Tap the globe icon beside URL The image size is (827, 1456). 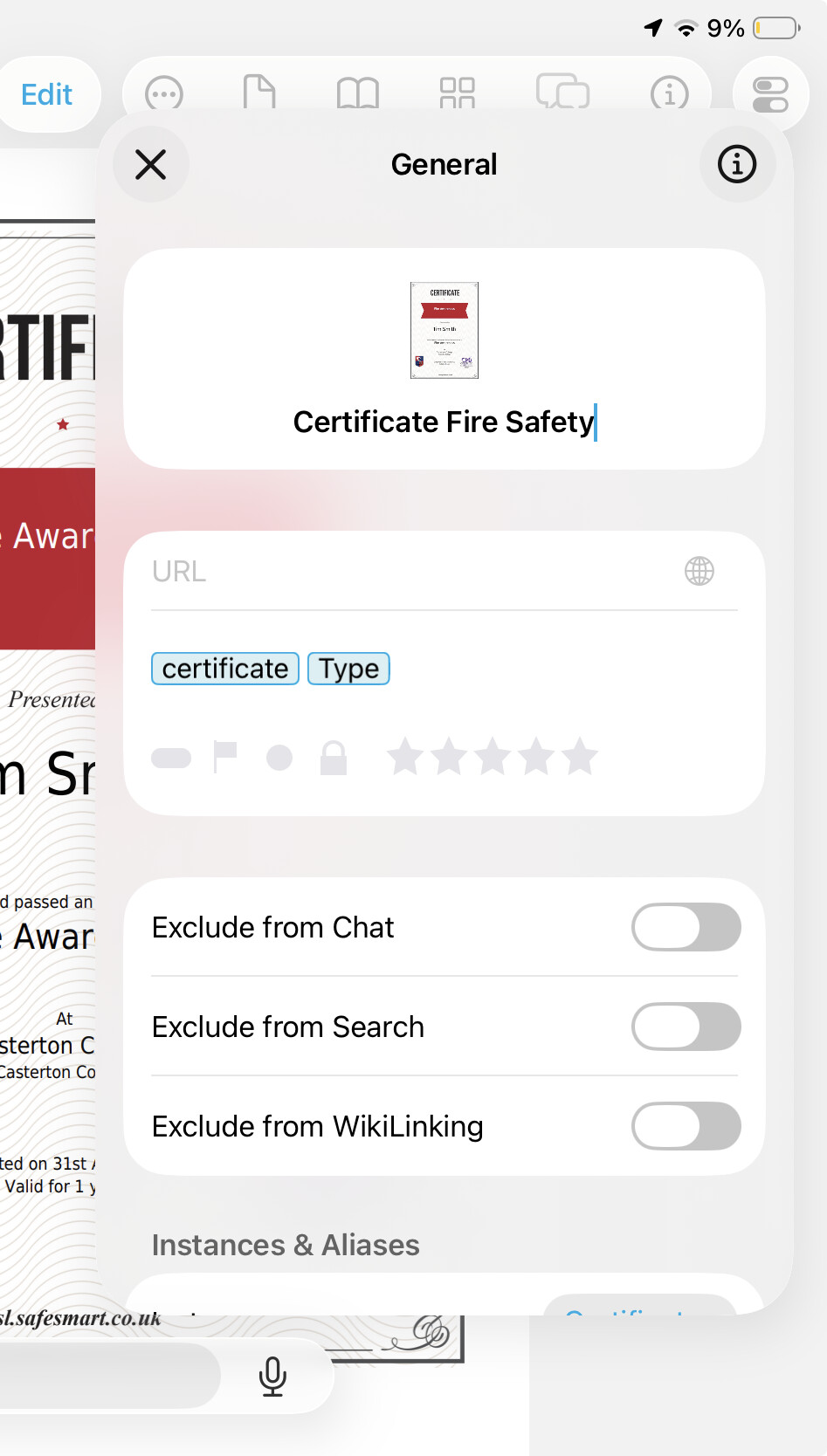699,571
